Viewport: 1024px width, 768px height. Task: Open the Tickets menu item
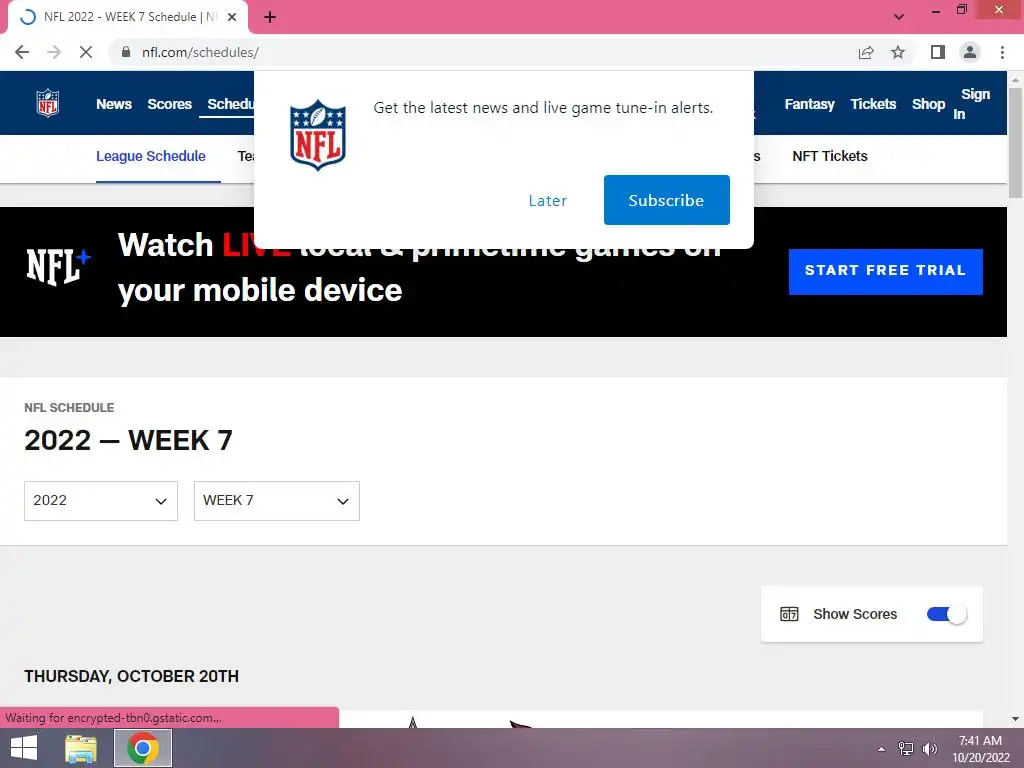872,104
